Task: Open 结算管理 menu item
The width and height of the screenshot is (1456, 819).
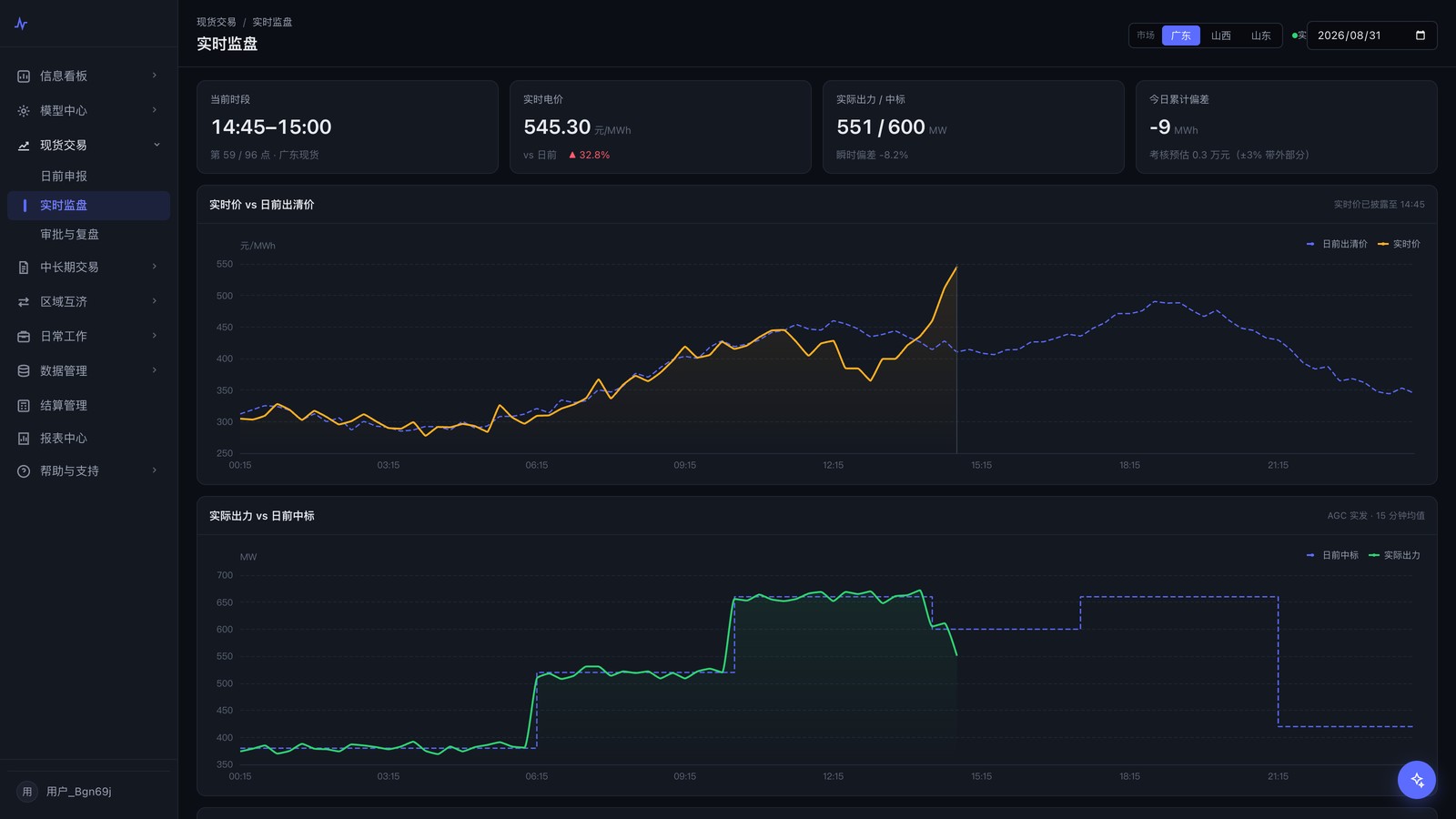Action: pyautogui.click(x=88, y=406)
